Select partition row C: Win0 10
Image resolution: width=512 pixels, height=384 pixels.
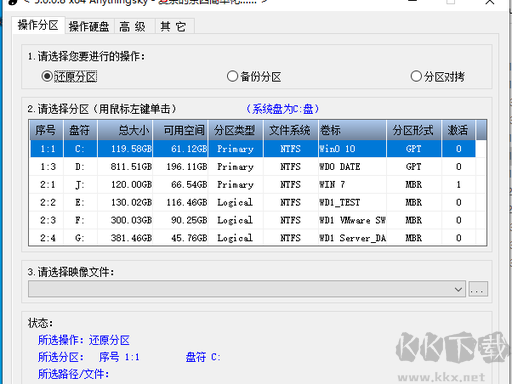(x=253, y=149)
